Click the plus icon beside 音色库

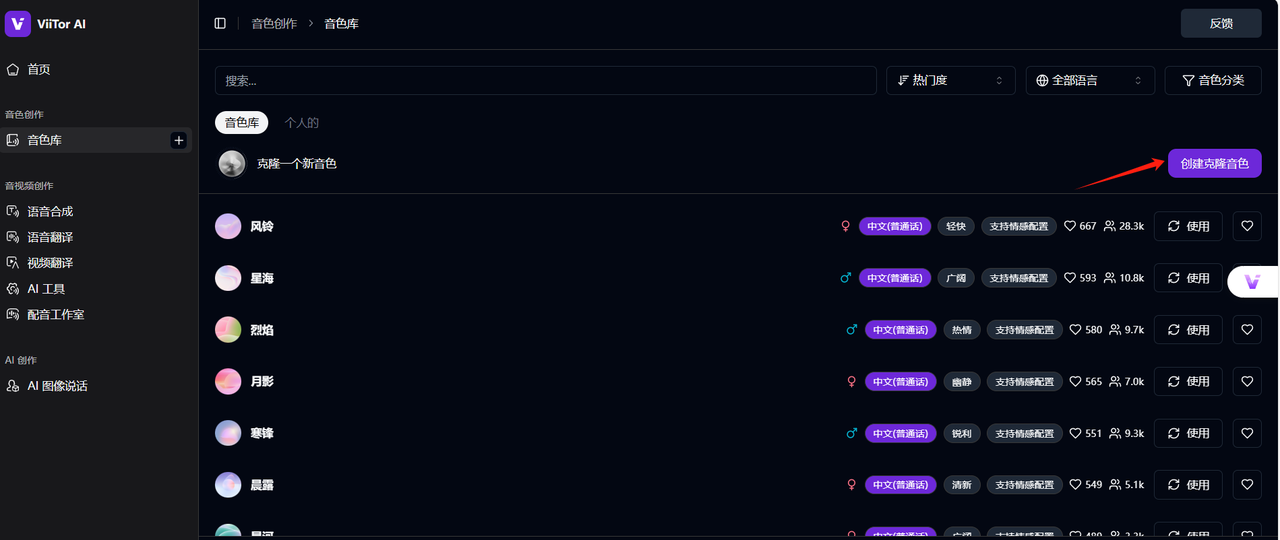(179, 140)
